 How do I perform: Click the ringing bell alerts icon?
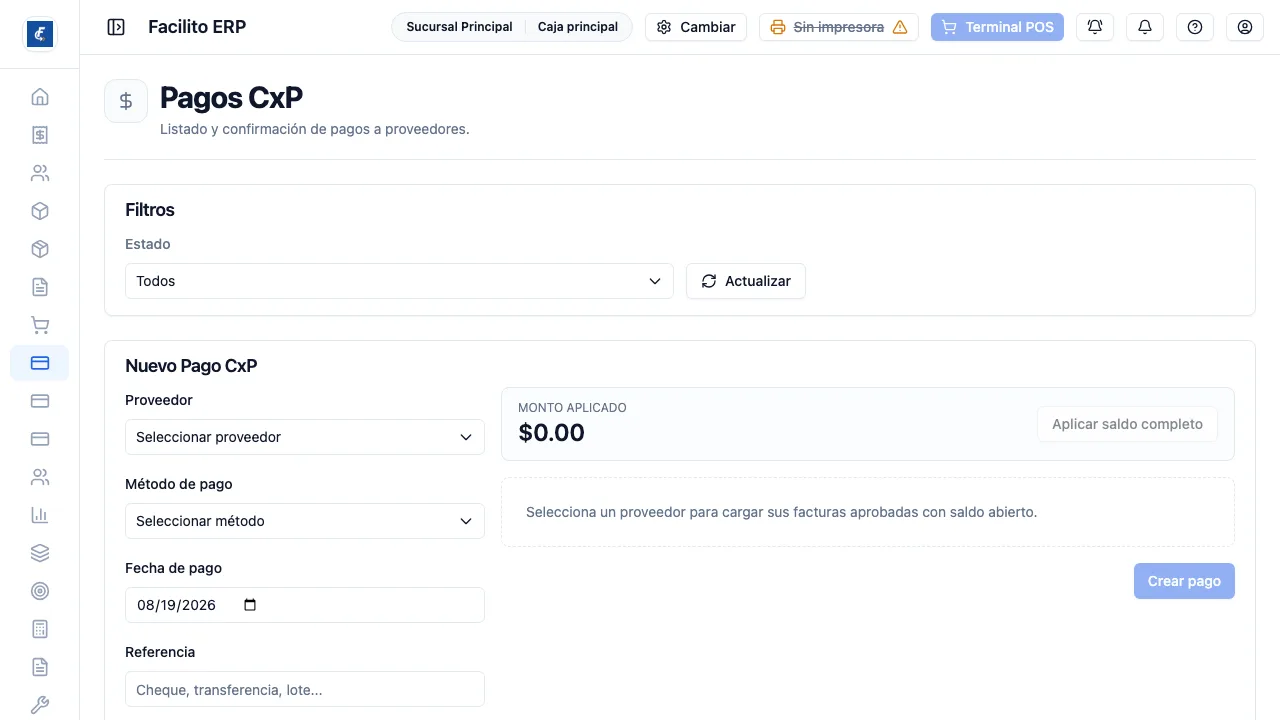pos(1095,27)
